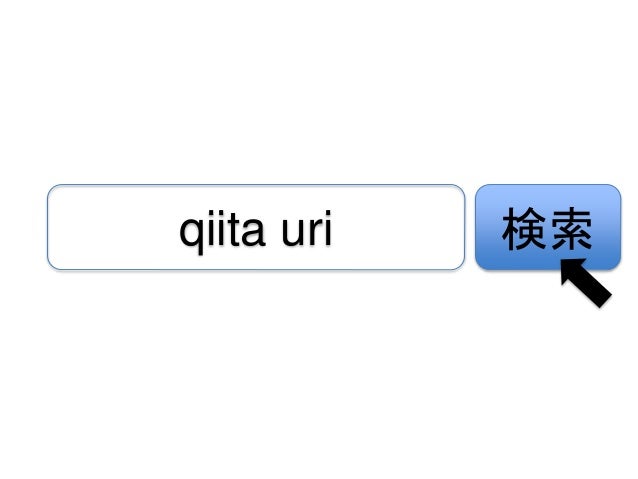Focus the search input containing 'qiita uri'
This screenshot has height=479, width=638.
click(x=256, y=227)
